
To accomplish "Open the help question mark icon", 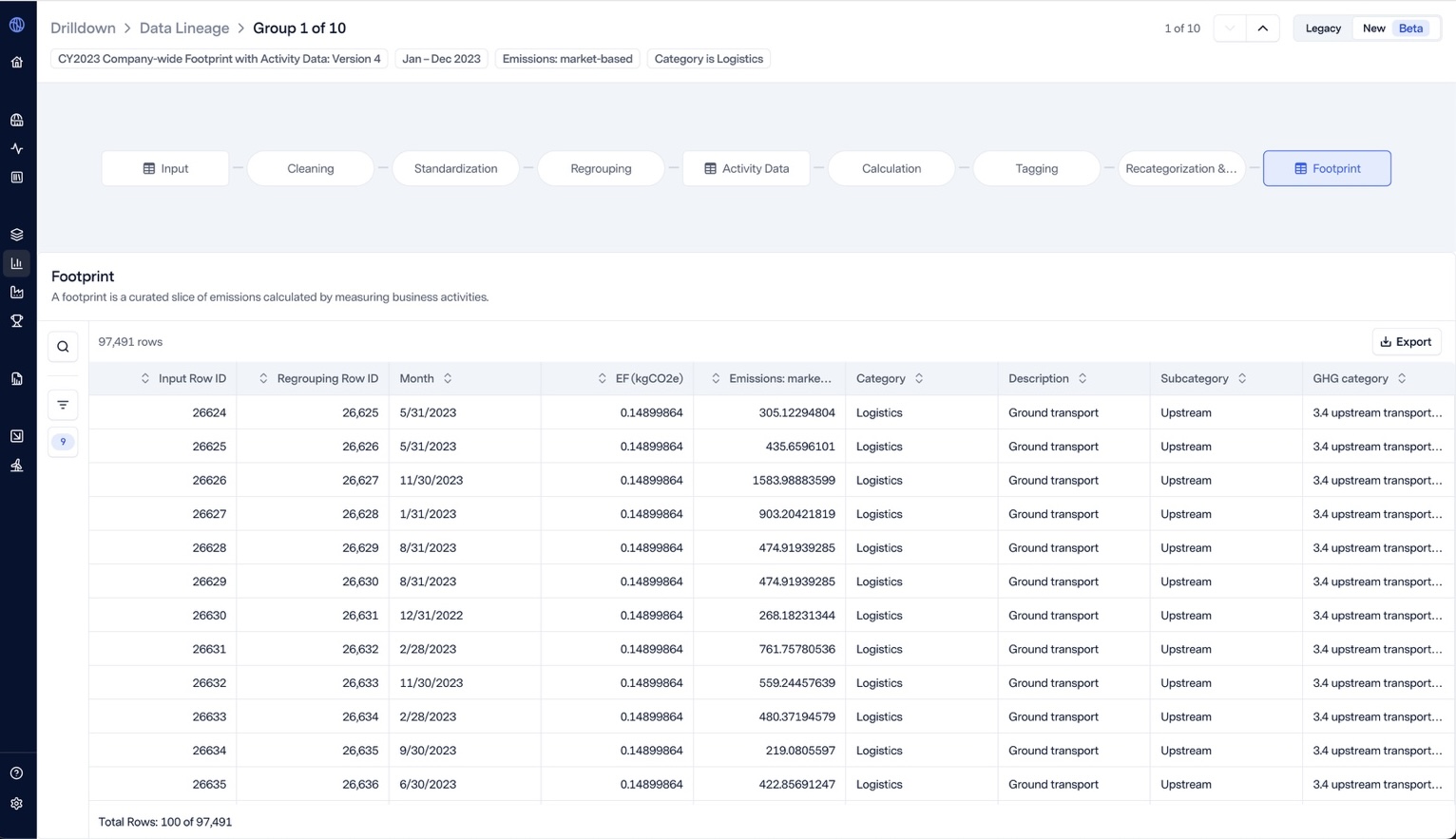I will 17,773.
